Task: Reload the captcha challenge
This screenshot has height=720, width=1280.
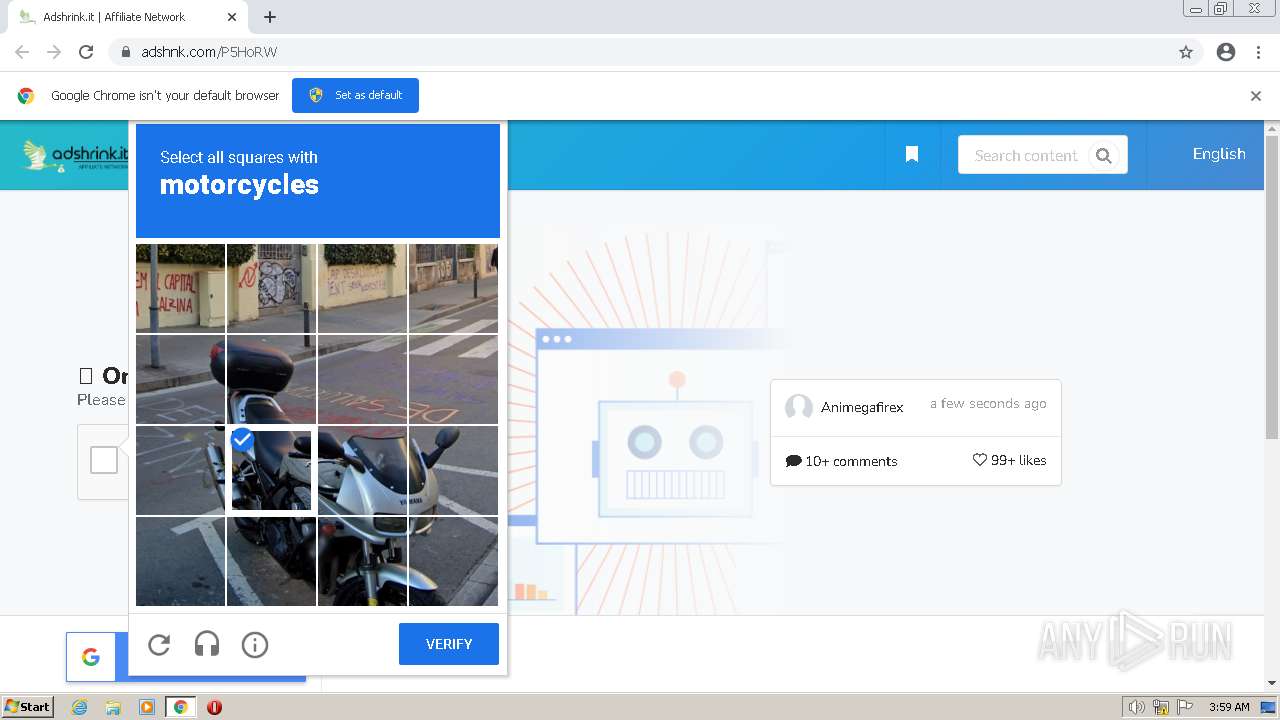Action: 159,645
